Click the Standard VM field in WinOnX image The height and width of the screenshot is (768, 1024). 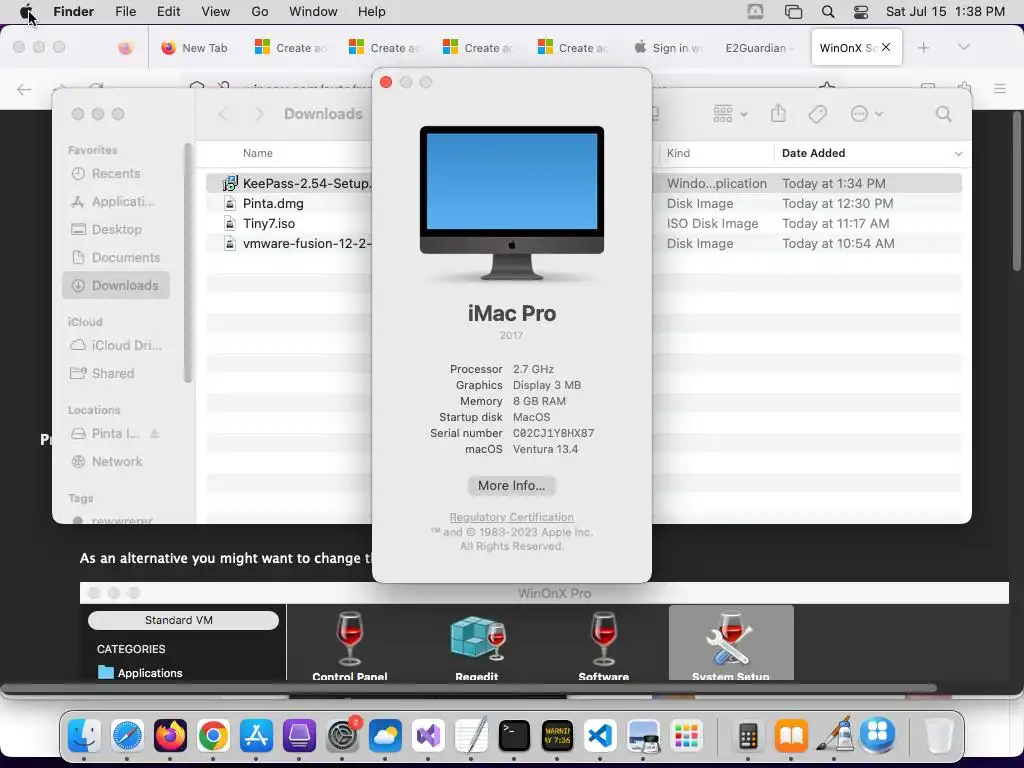[183, 620]
